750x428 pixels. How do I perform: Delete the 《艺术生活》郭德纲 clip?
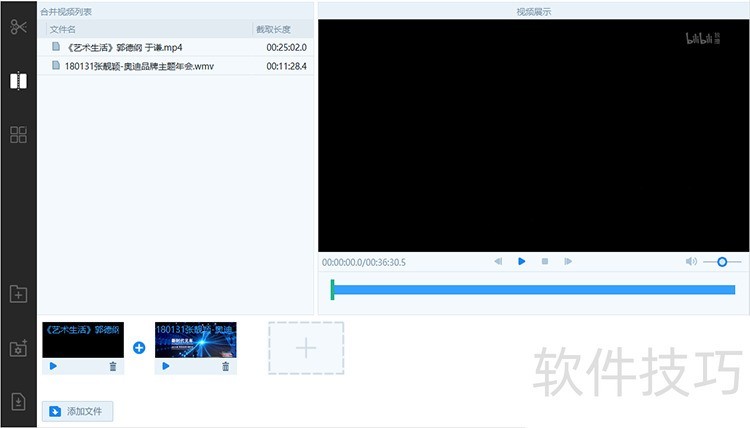coord(113,366)
